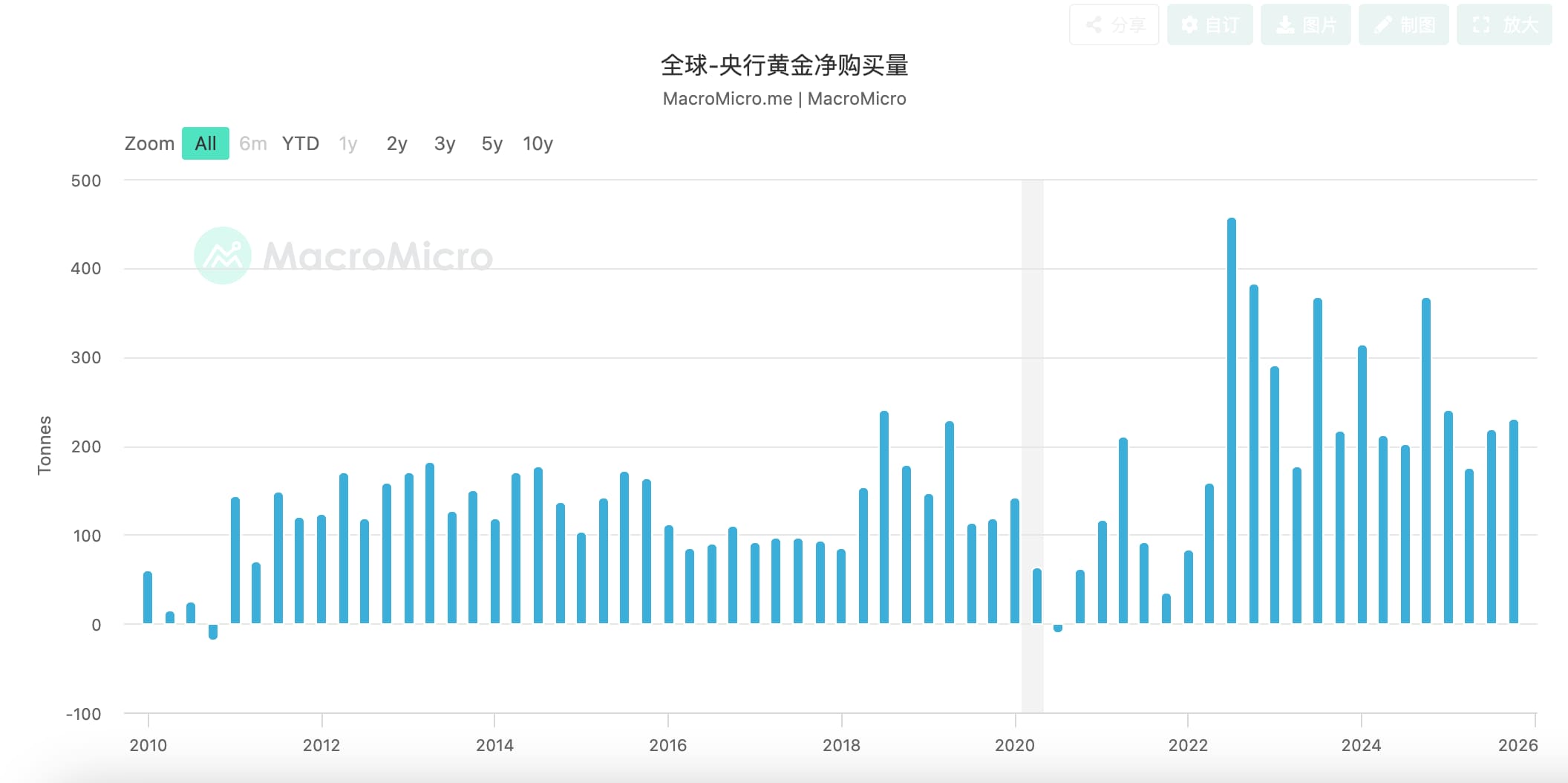Image resolution: width=1568 pixels, height=783 pixels.
Task: Click the 2022 x-axis label
Action: [1188, 745]
